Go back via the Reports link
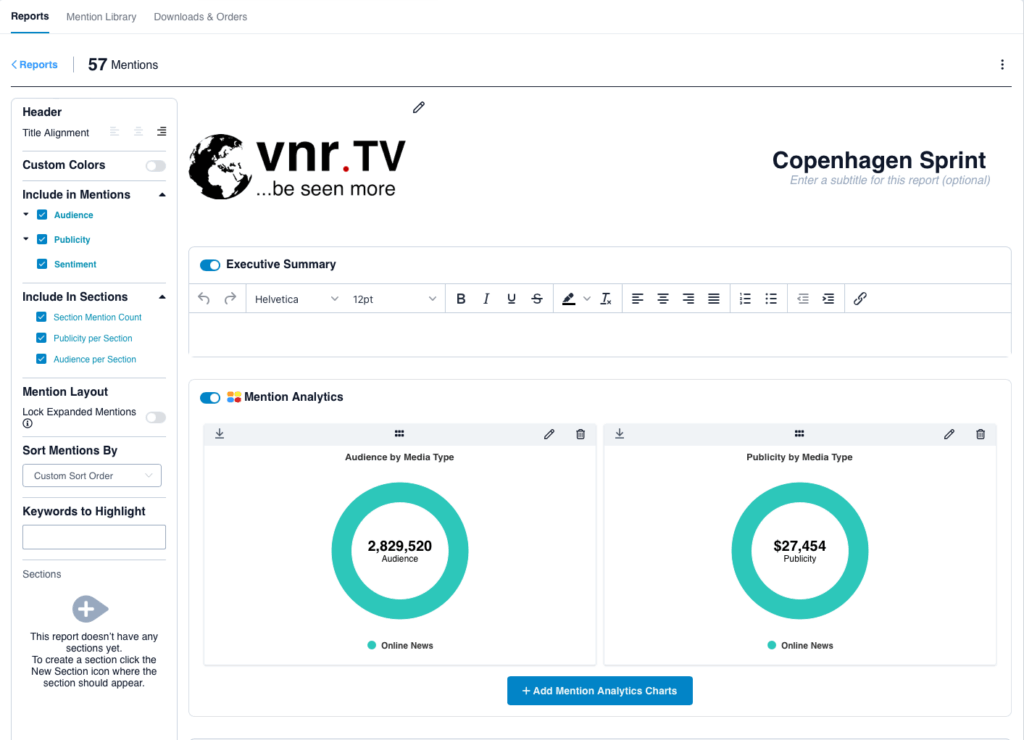The image size is (1024, 740). pos(35,65)
